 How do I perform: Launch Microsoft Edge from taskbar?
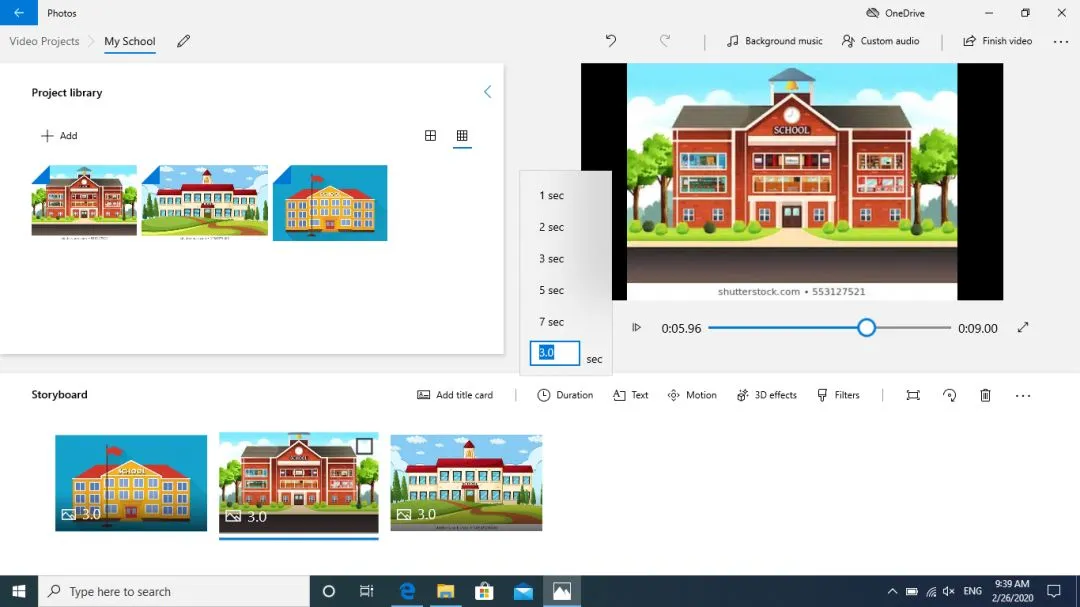[407, 591]
